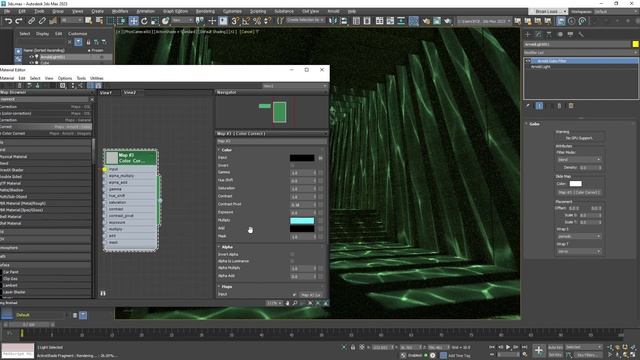Open the Rendering menu in main menu bar
Viewport: 640px width, 360px height.
[x=205, y=11]
